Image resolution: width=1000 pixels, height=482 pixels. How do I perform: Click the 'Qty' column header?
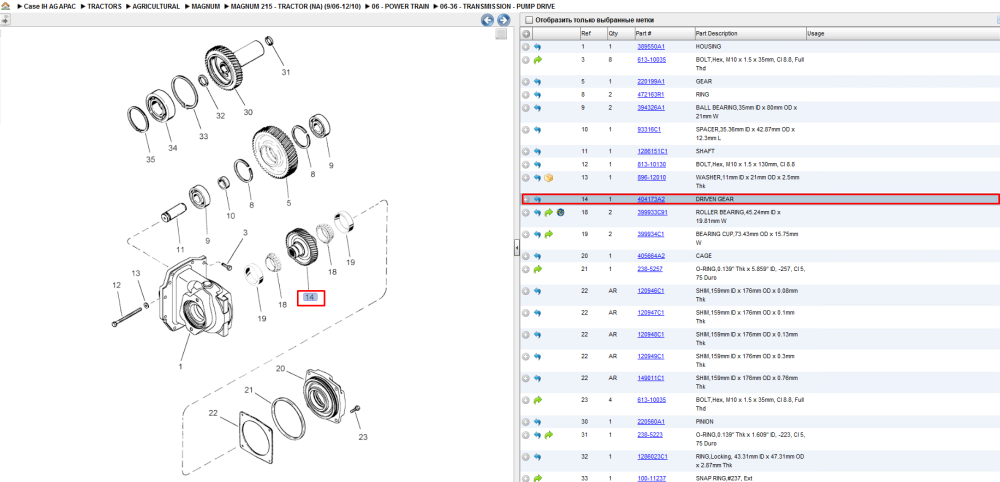tap(620, 34)
